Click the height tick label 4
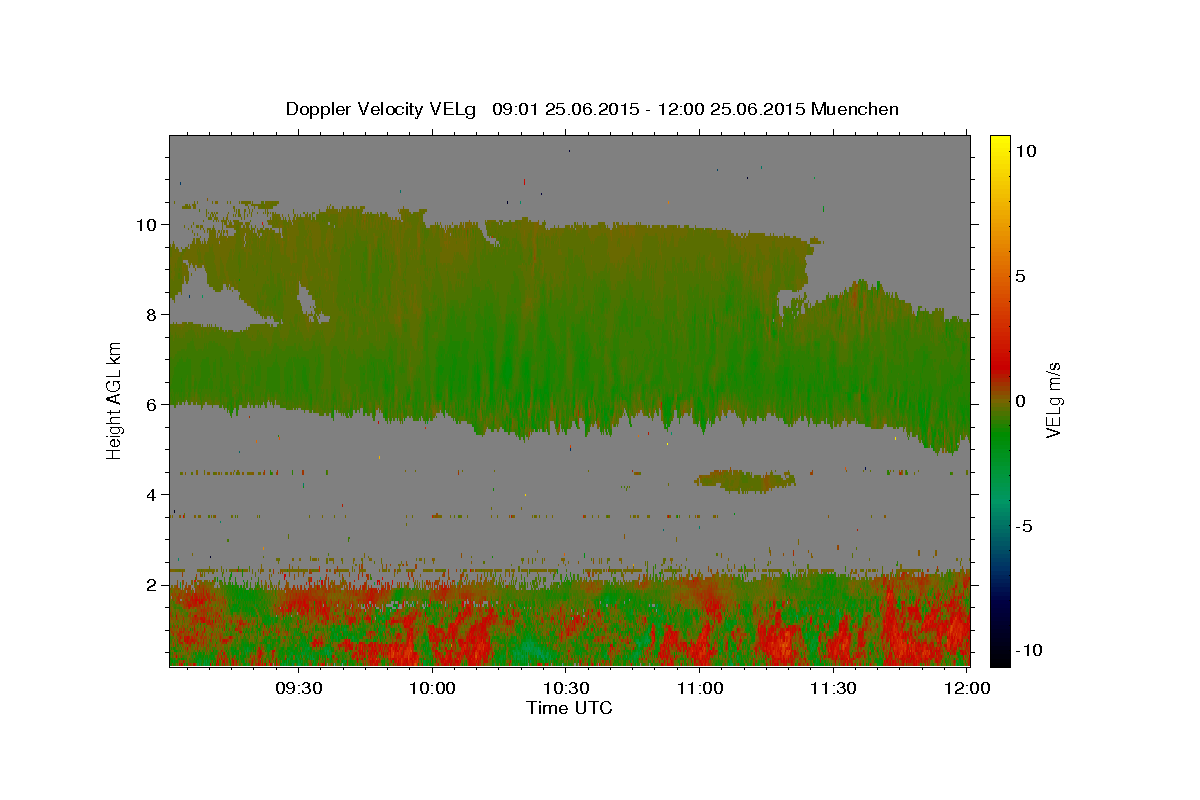Image resolution: width=1200 pixels, height=800 pixels. 152,494
